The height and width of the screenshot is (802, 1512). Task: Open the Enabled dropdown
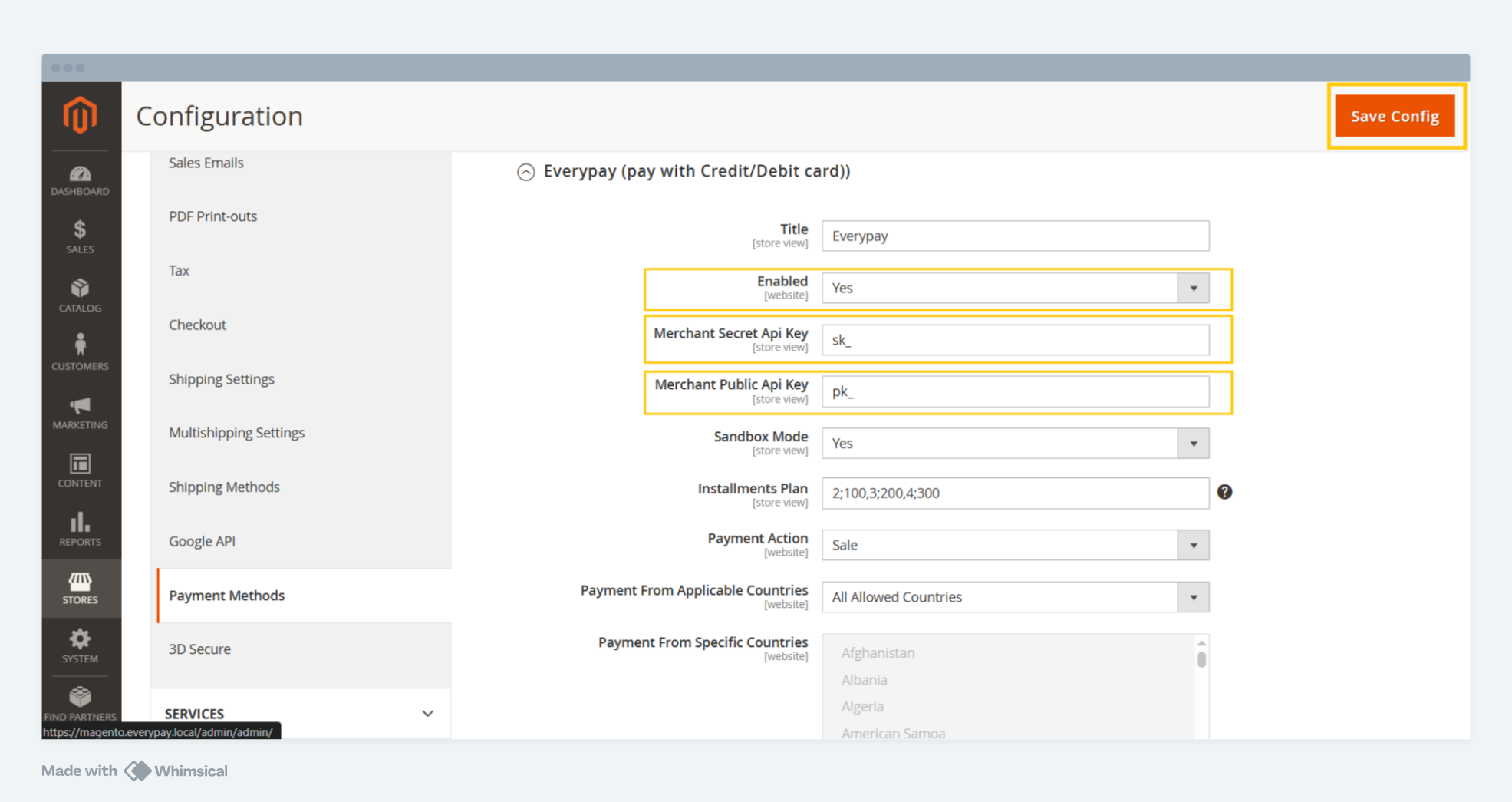click(1015, 288)
